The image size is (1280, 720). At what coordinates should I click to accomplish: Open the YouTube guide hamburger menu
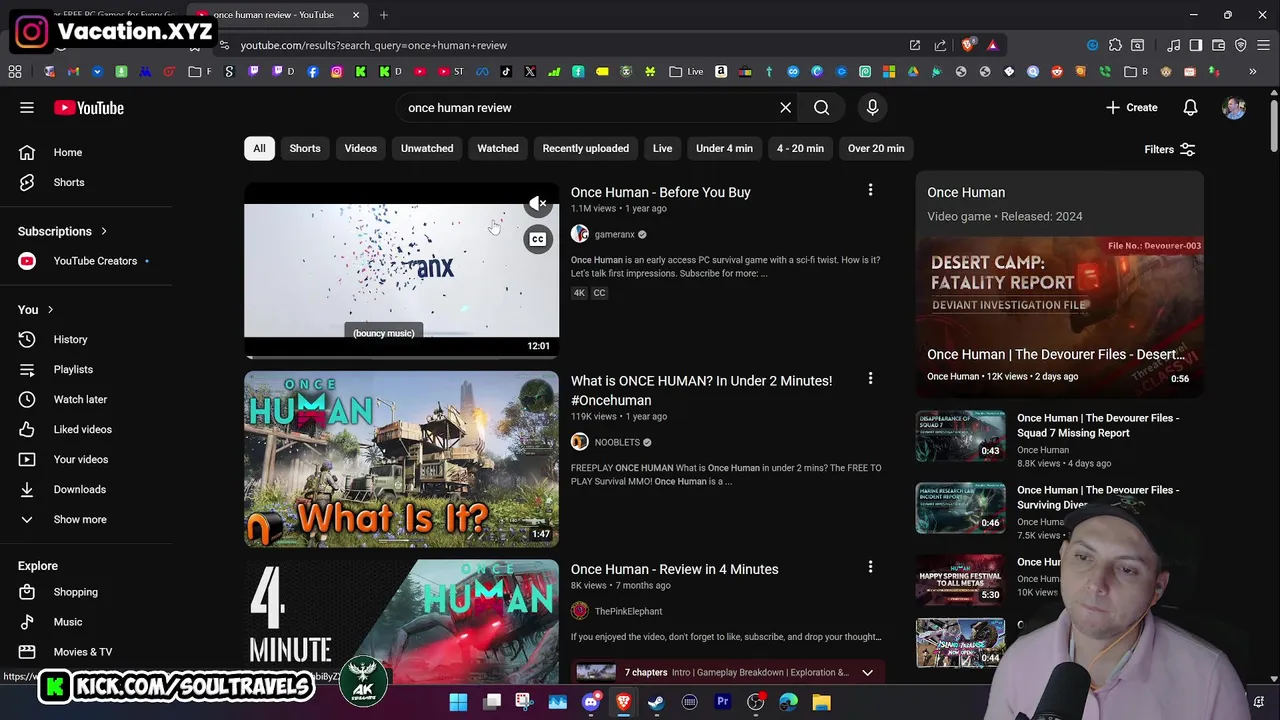tap(27, 108)
